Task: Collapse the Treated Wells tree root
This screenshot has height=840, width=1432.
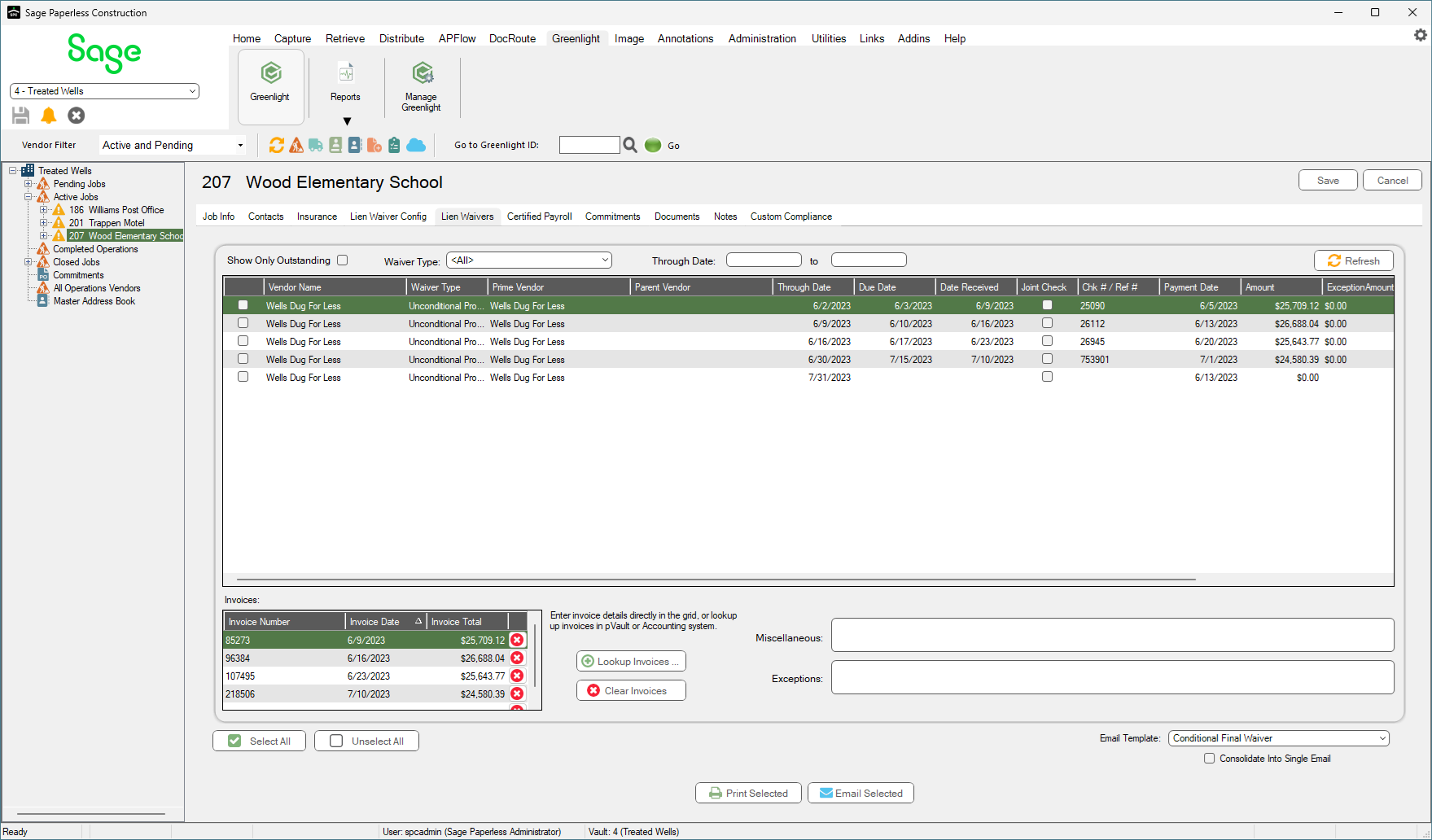Action: [13, 171]
